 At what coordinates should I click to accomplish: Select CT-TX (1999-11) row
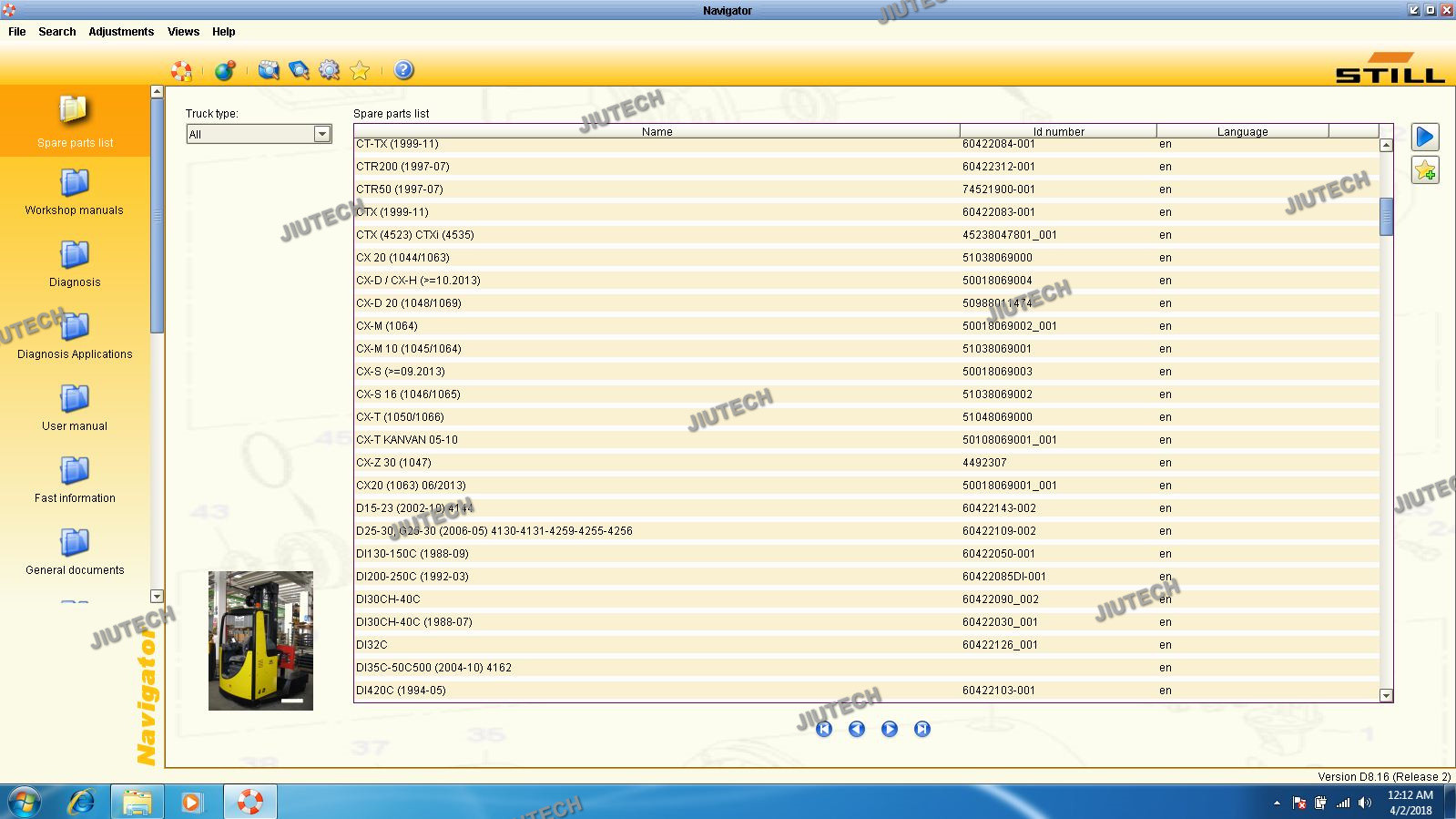coord(867,144)
